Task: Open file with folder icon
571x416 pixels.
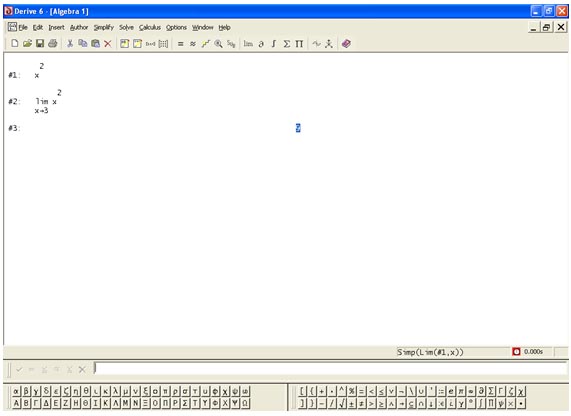Action: pyautogui.click(x=27, y=44)
